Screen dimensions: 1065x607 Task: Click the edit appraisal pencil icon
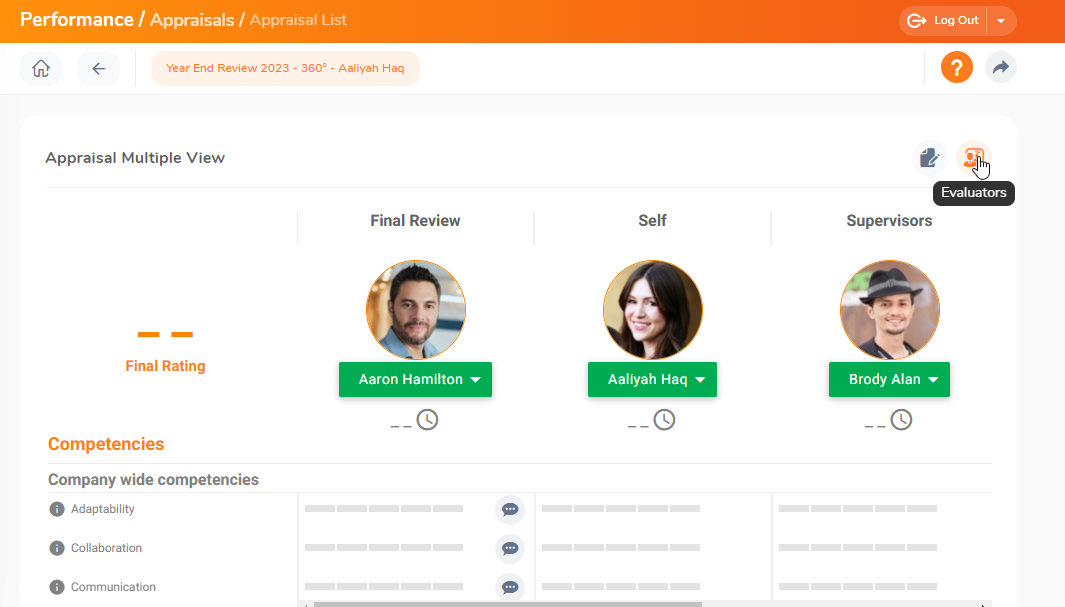pos(930,158)
